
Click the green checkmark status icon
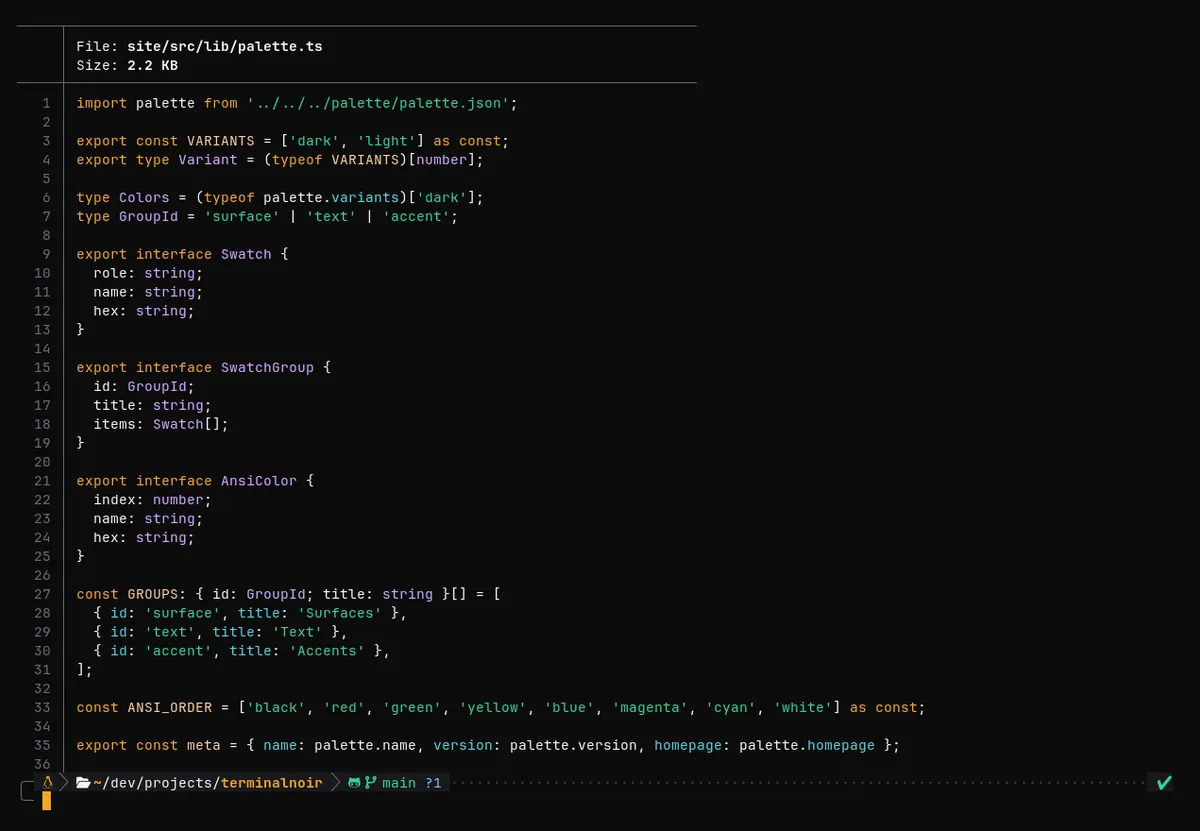point(1164,783)
